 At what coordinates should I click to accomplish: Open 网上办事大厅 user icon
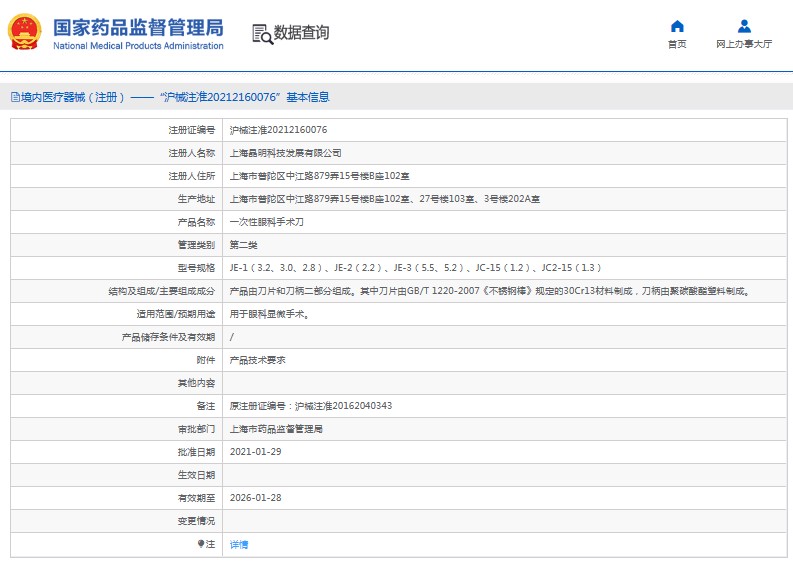pos(744,26)
